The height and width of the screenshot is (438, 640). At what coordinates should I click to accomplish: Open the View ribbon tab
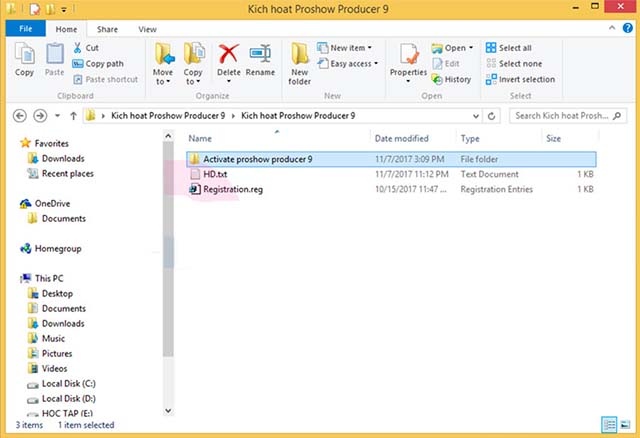(x=147, y=30)
